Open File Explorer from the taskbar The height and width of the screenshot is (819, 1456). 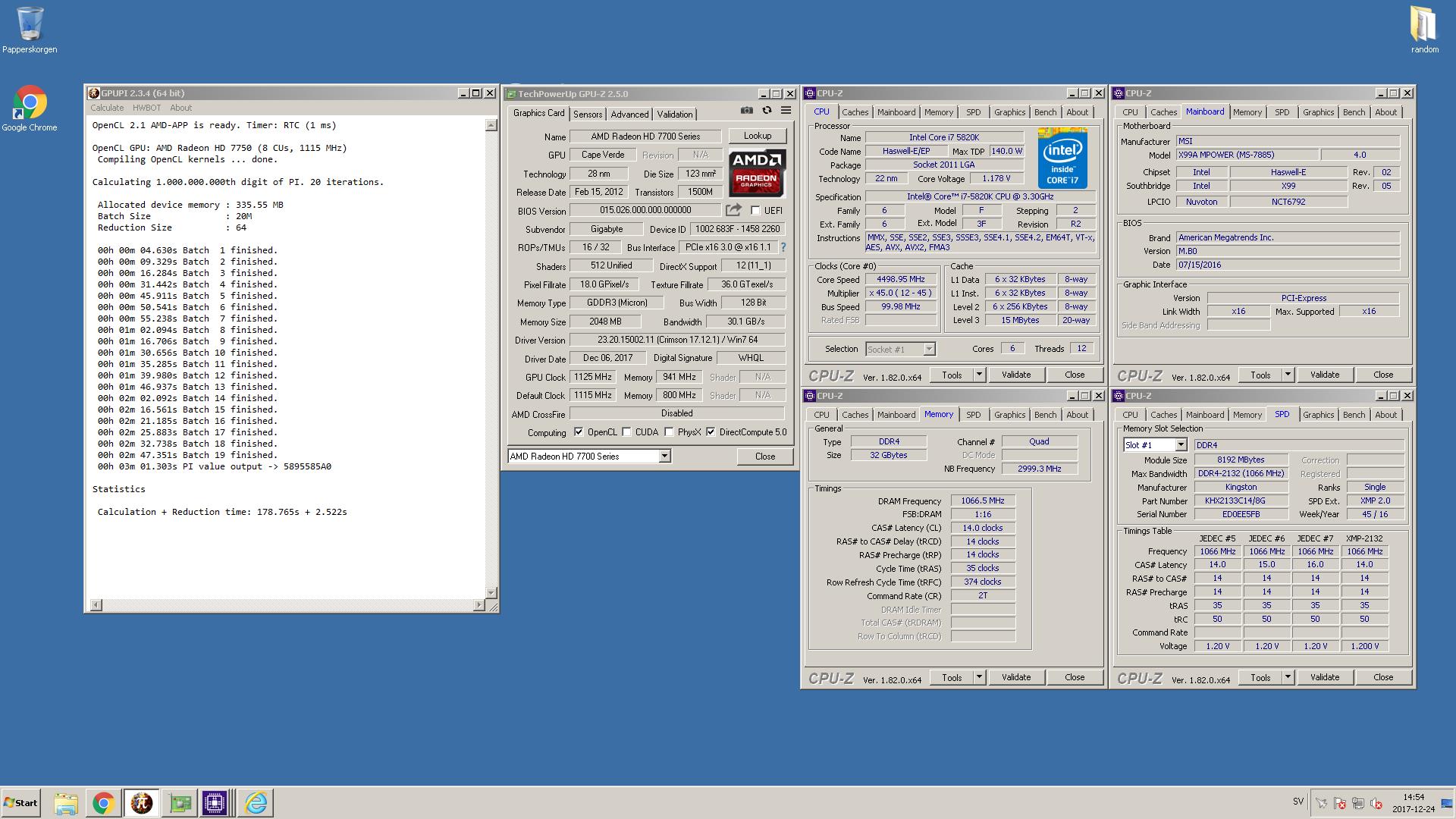coord(66,803)
